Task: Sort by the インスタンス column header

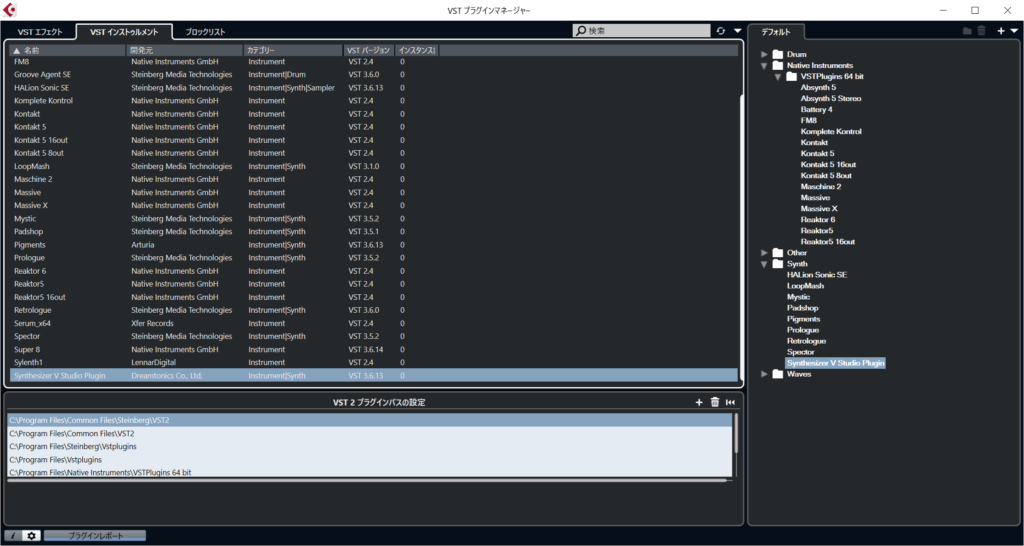Action: click(417, 50)
